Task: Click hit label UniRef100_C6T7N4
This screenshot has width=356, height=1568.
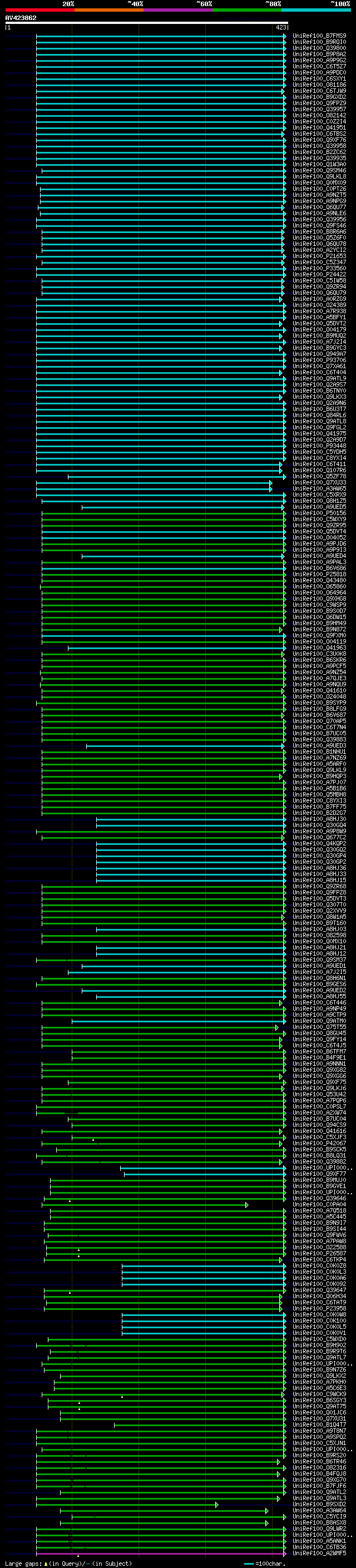Action: [x=319, y=727]
